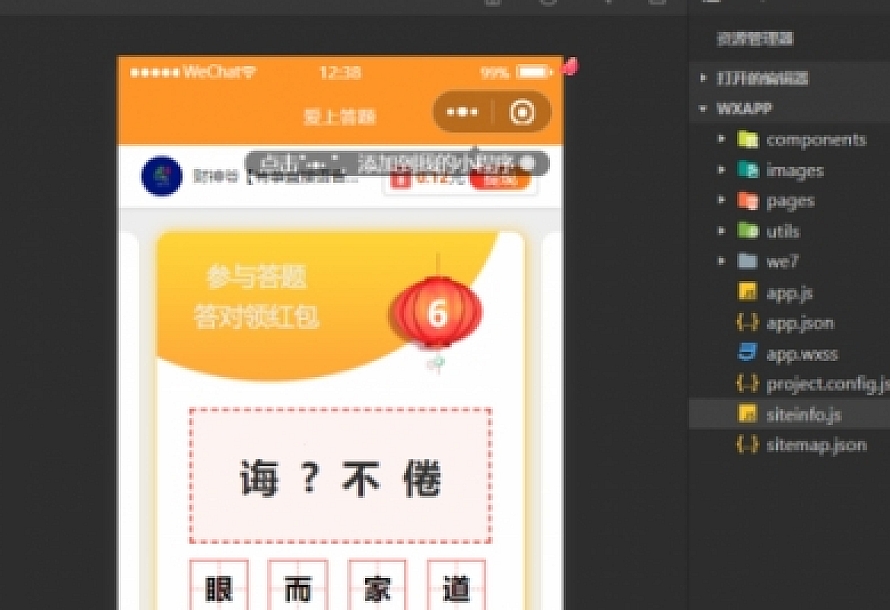Click the red lantern countdown icon

coord(436,313)
